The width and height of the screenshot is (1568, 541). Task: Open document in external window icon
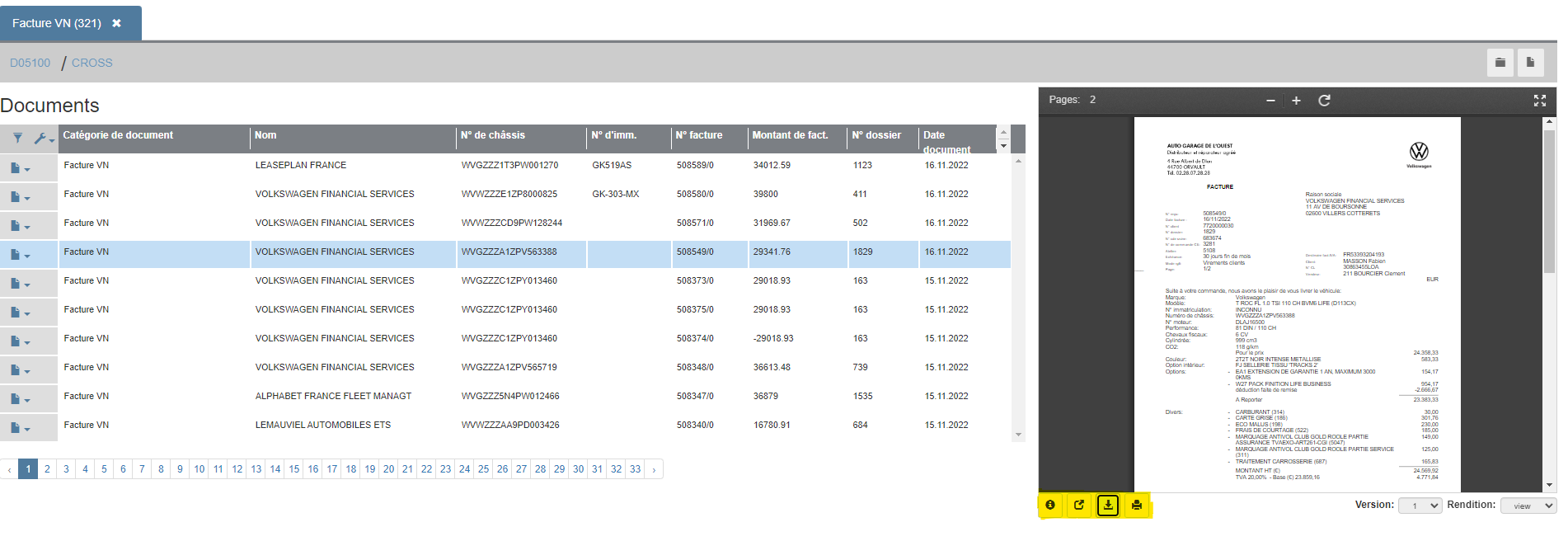click(x=1079, y=505)
